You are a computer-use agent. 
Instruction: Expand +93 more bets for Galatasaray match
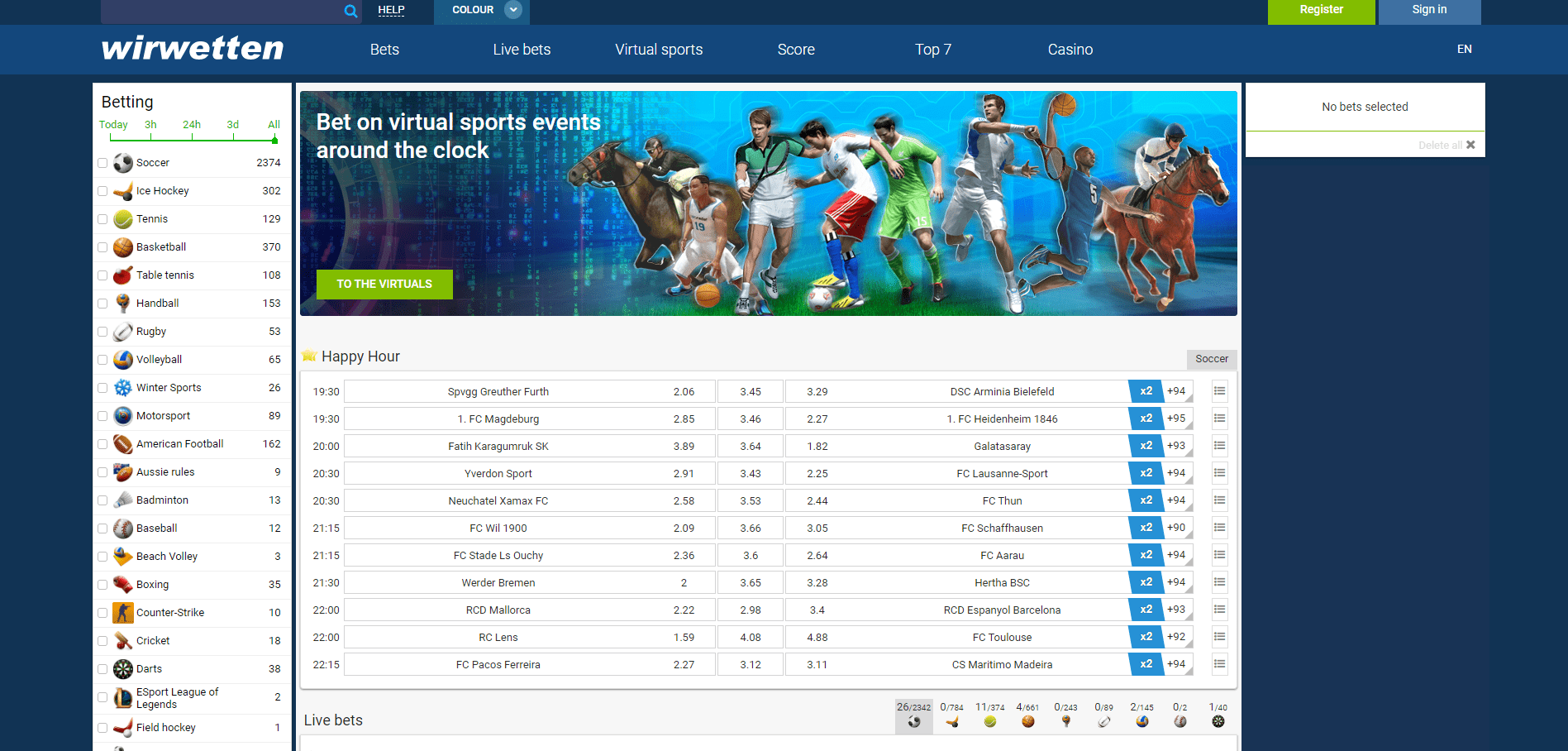[x=1177, y=446]
